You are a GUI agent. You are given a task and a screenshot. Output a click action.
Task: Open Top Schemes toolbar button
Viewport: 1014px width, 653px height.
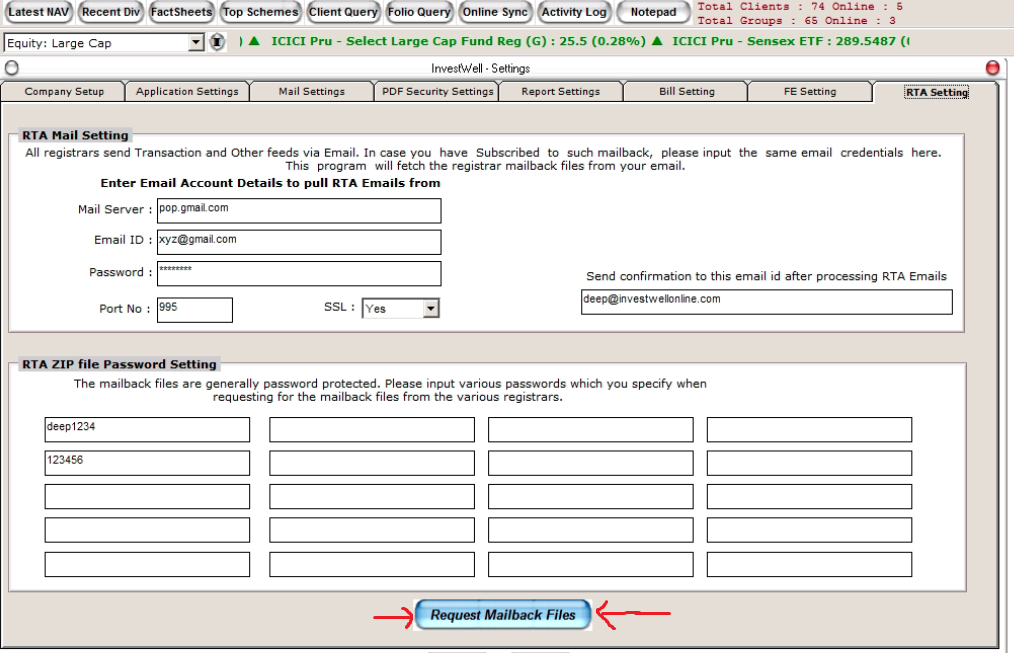click(x=261, y=12)
